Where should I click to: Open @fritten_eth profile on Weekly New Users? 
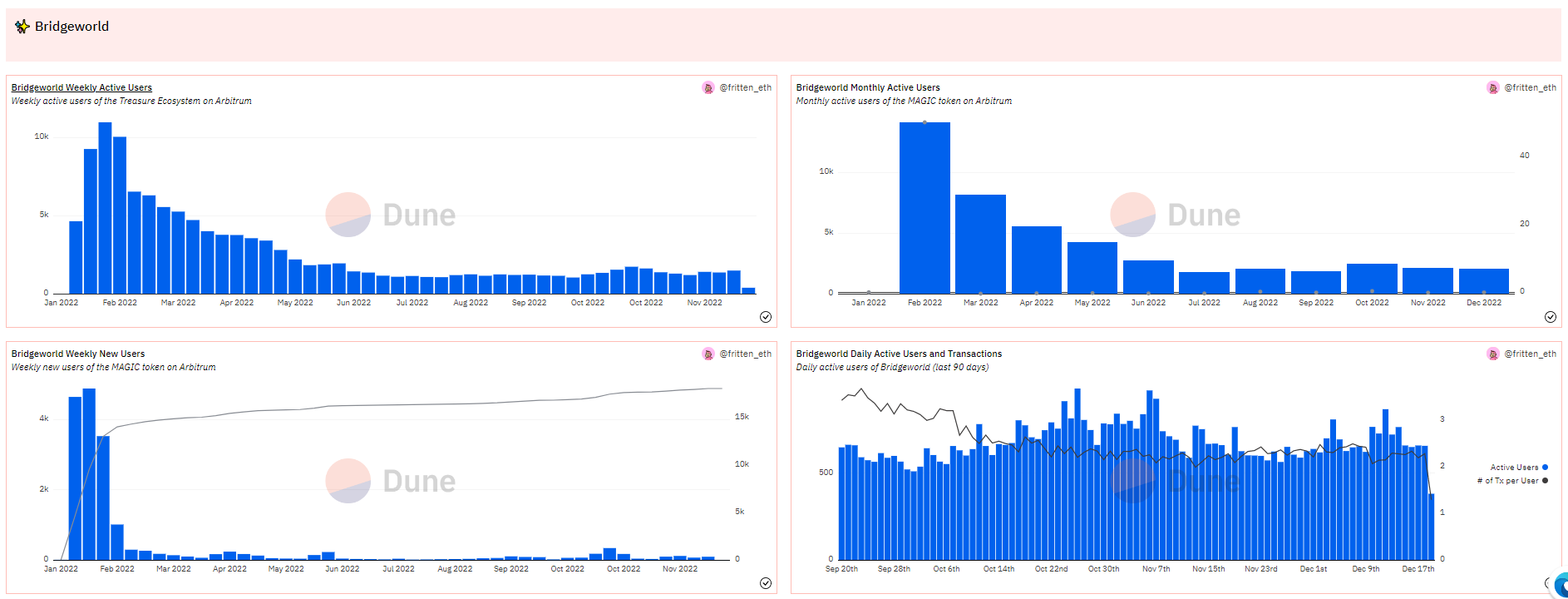click(x=745, y=354)
